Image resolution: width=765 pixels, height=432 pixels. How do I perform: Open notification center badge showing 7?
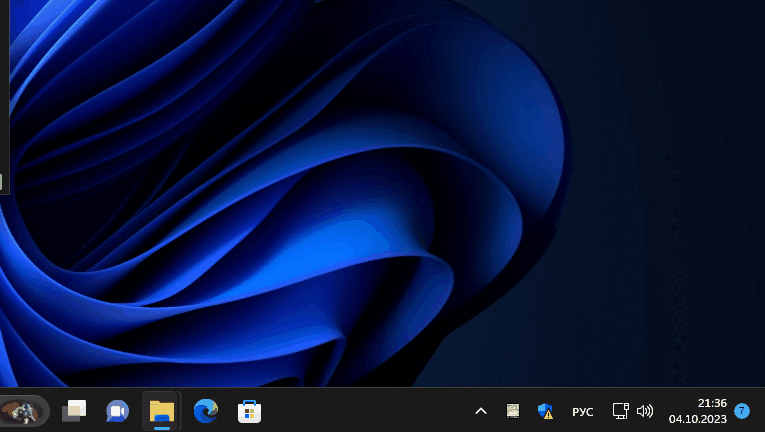742,411
